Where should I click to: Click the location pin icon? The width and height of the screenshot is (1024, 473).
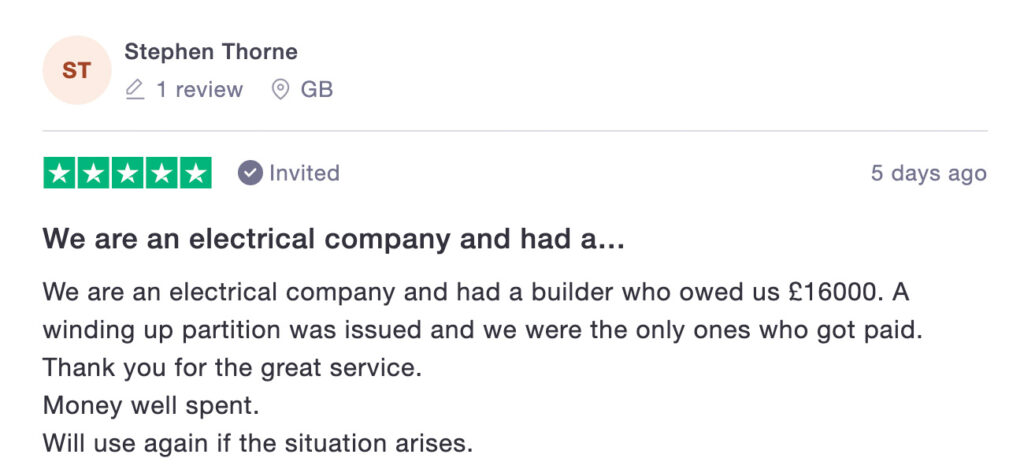281,90
